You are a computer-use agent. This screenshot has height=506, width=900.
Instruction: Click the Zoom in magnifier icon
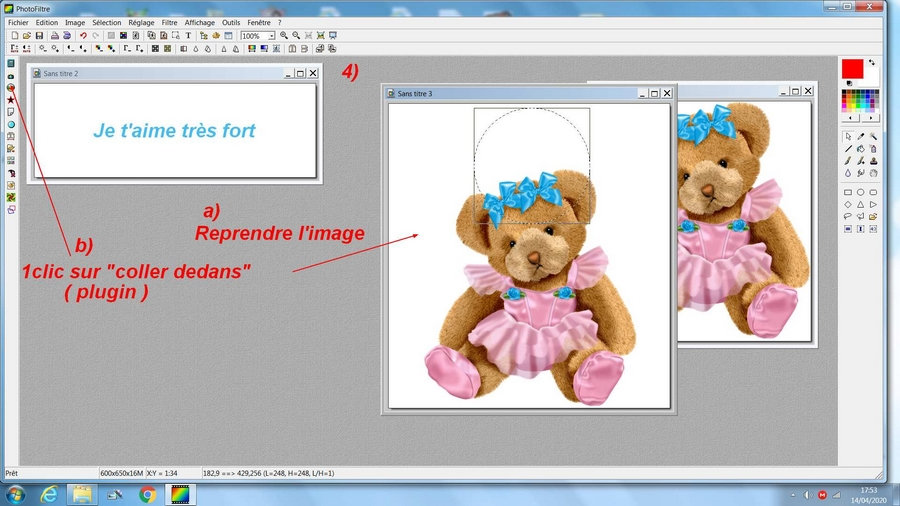[x=284, y=36]
